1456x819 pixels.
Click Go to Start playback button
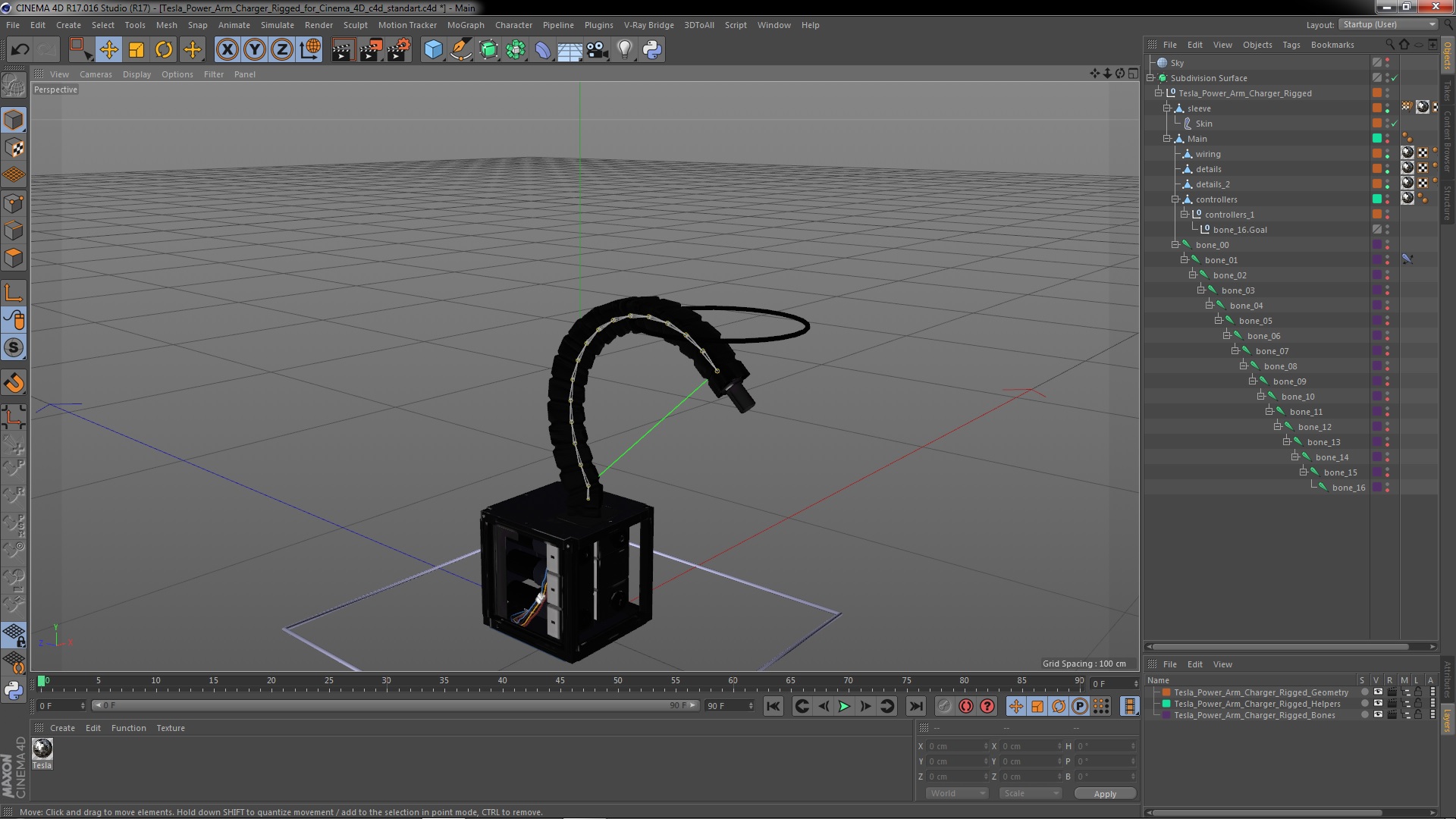click(x=773, y=706)
